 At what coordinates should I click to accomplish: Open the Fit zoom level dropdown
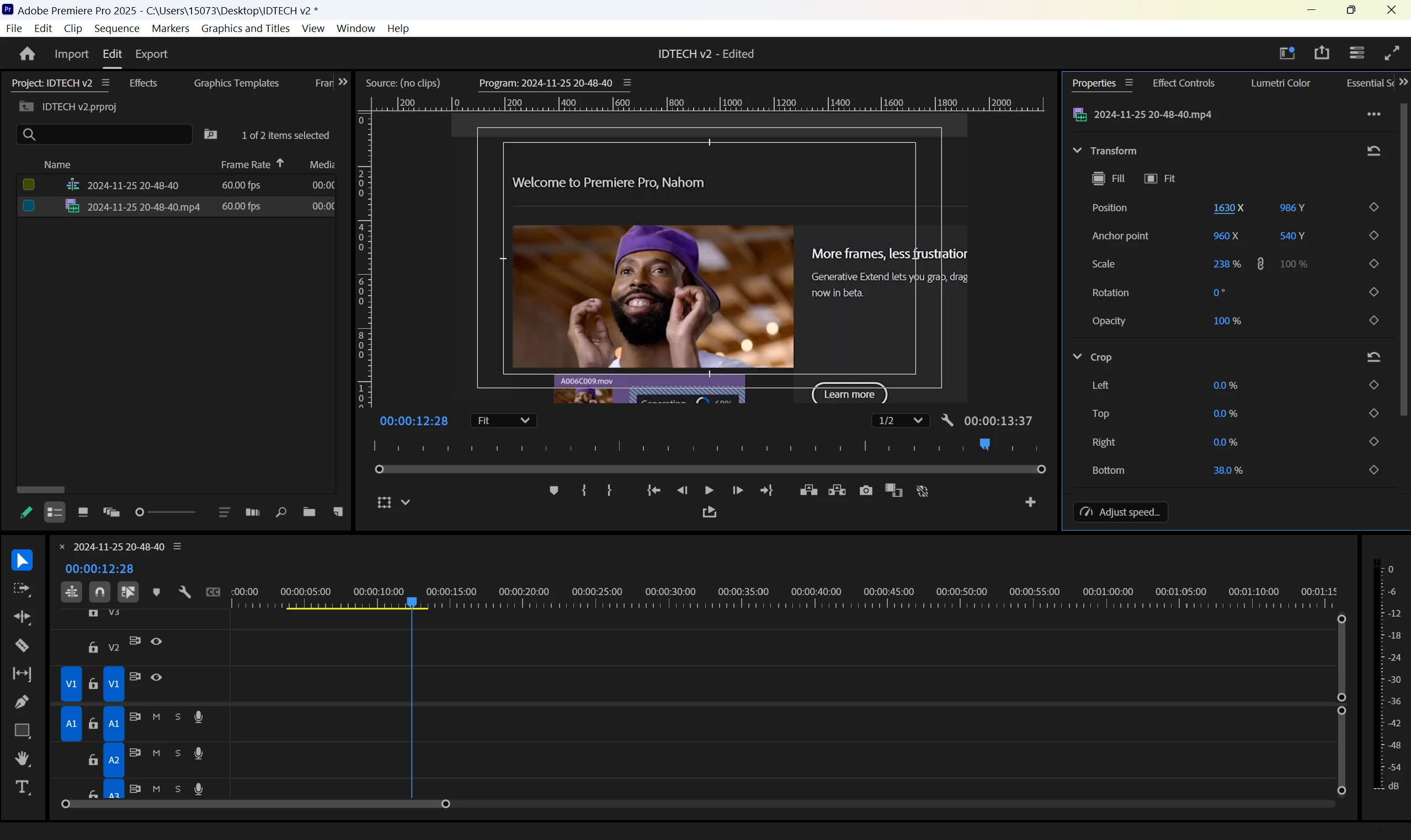(x=503, y=421)
